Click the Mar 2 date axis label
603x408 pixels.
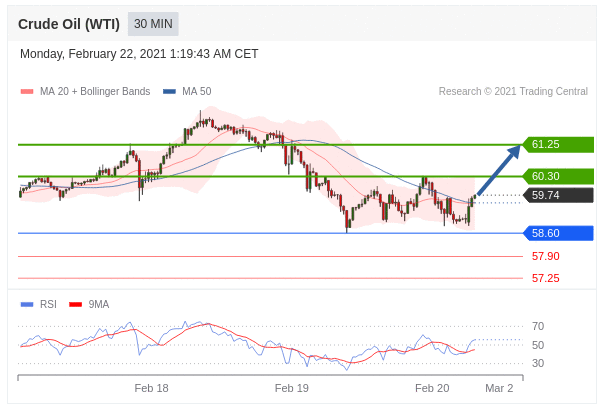[x=499, y=388]
